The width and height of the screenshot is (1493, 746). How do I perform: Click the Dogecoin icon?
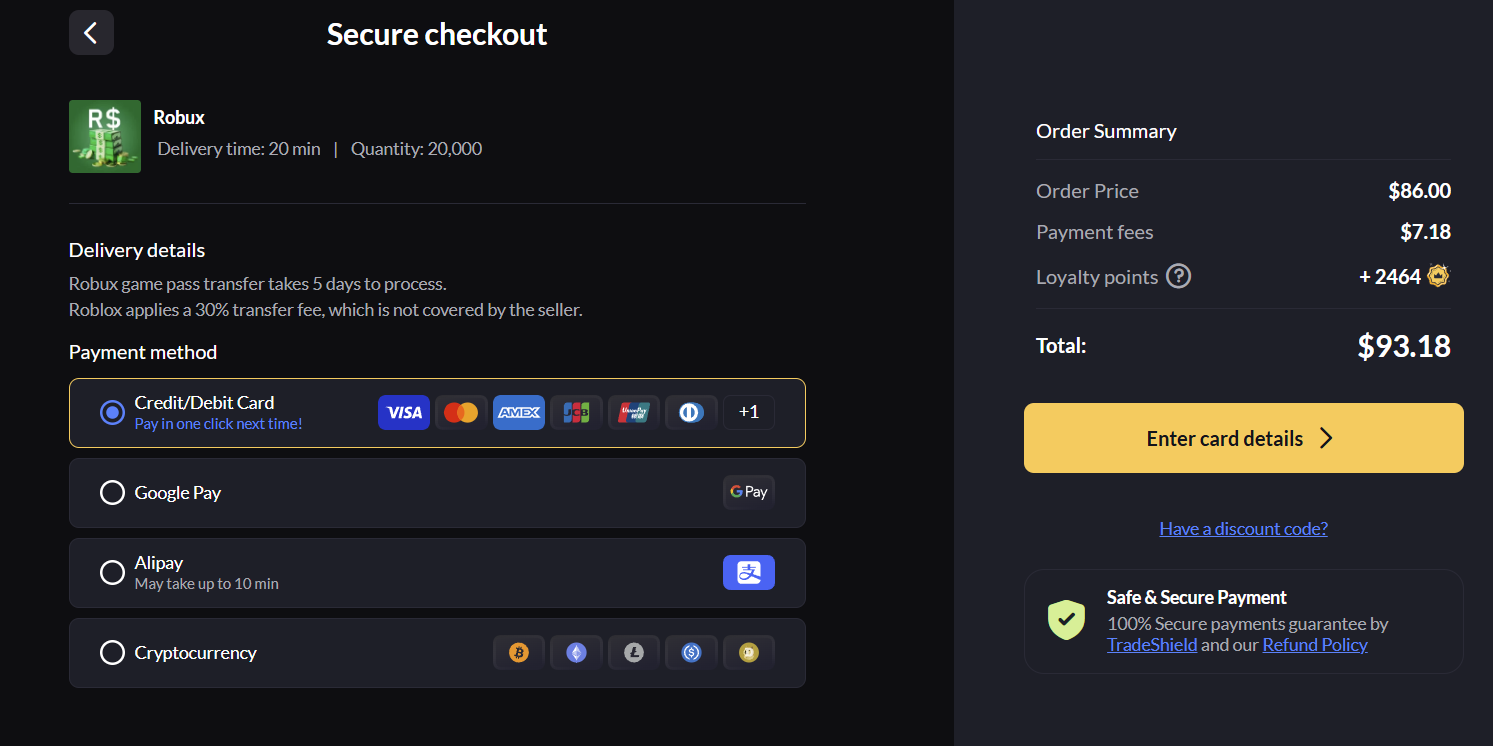[748, 653]
